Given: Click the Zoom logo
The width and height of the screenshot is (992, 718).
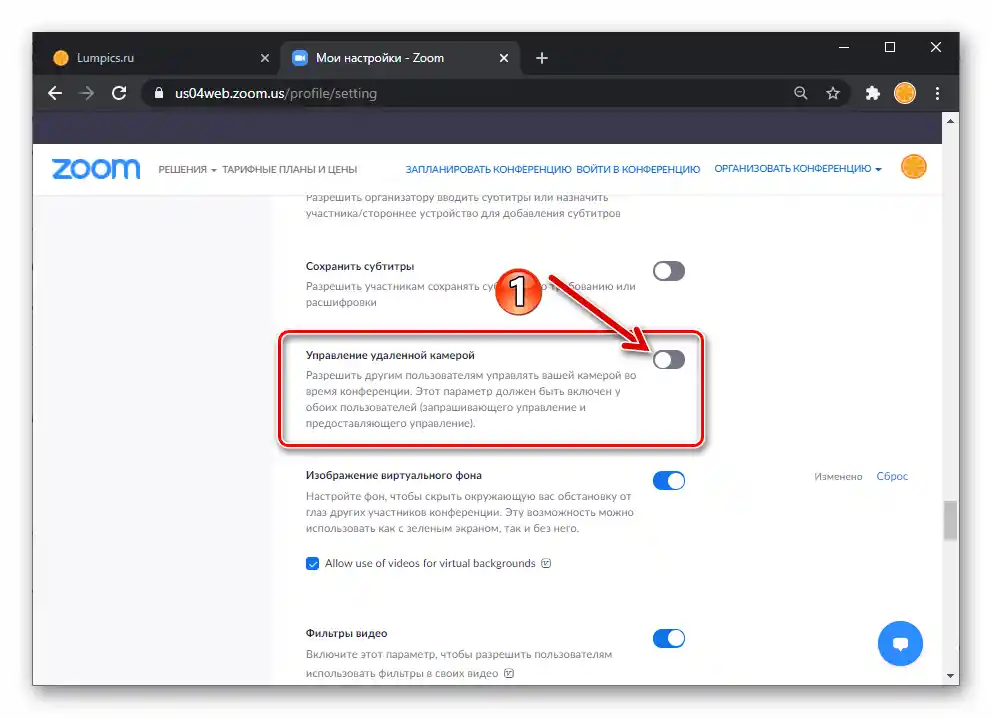Looking at the screenshot, I should [96, 169].
